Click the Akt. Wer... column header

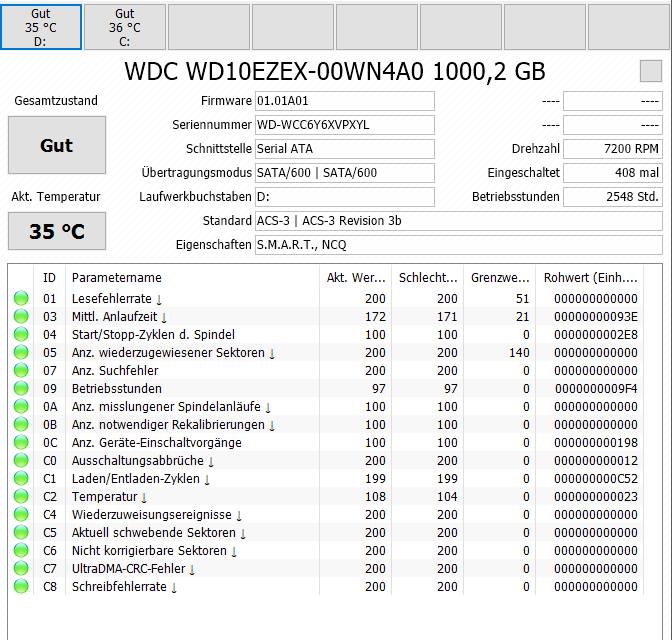tap(355, 278)
